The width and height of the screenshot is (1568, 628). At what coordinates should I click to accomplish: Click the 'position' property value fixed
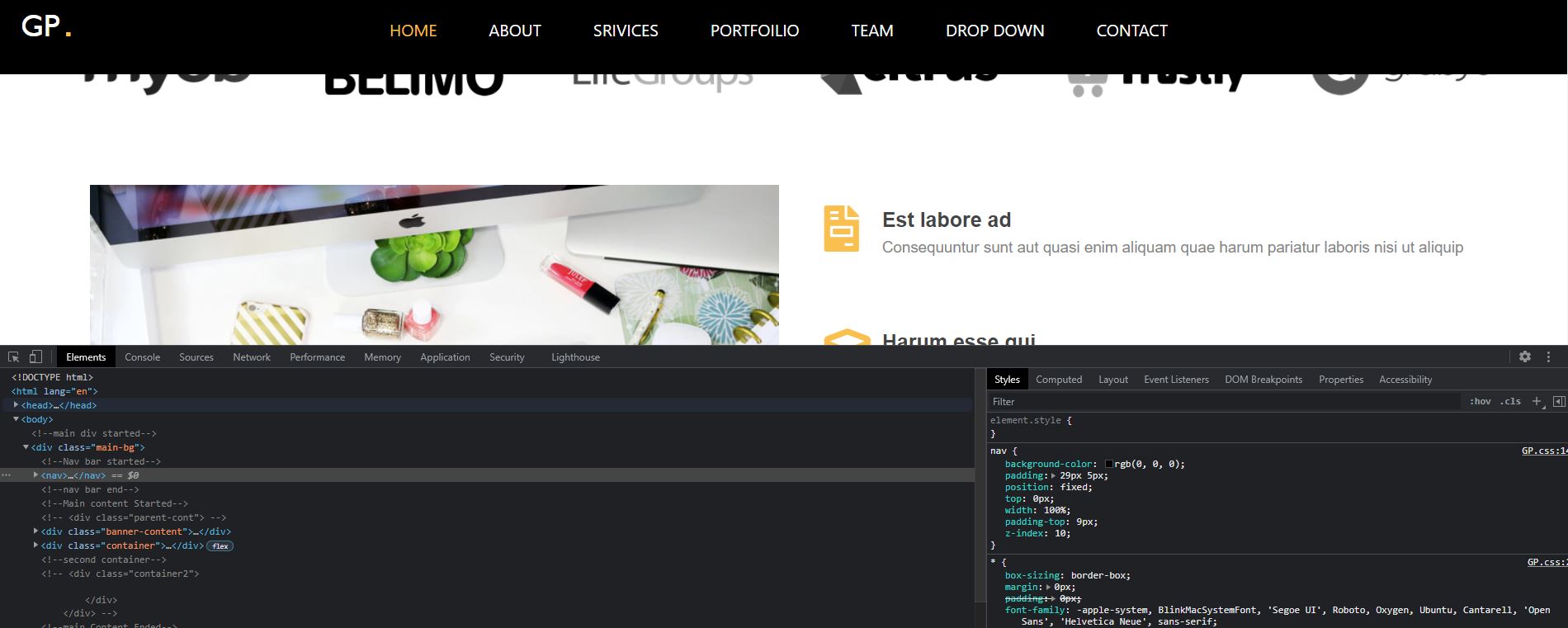point(1073,487)
